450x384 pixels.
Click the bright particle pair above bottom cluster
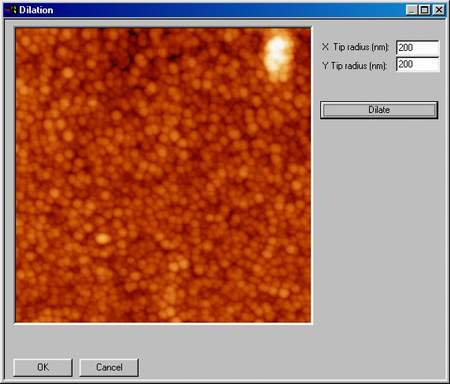coord(178,265)
